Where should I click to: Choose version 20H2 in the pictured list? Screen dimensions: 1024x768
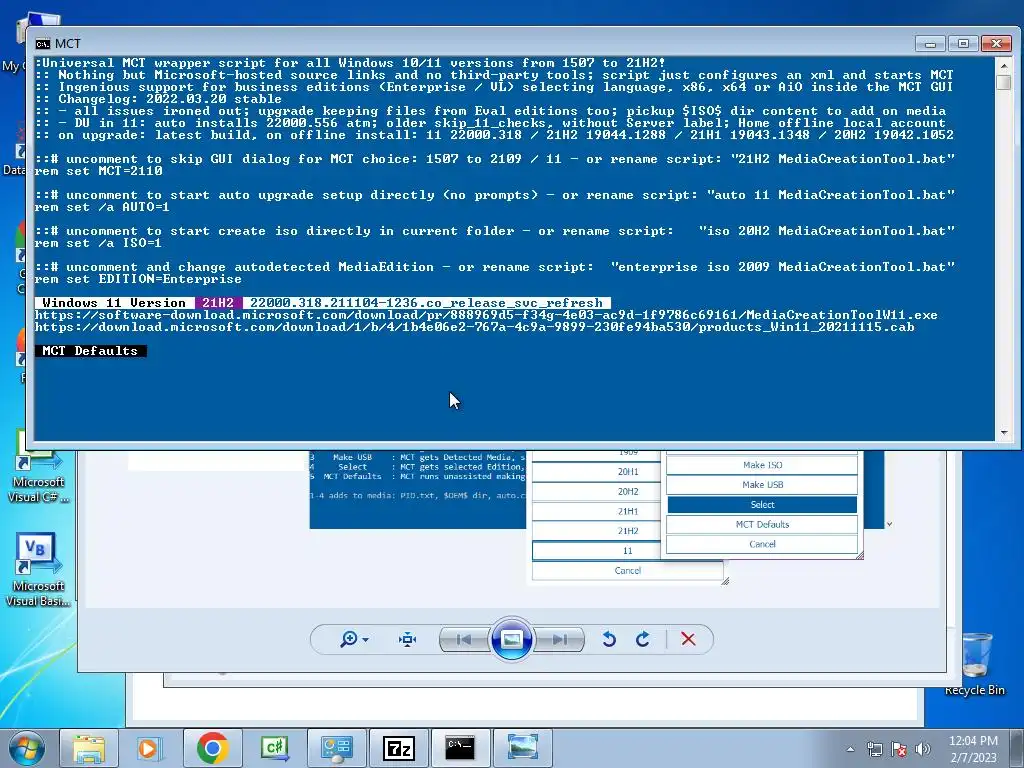click(x=628, y=491)
